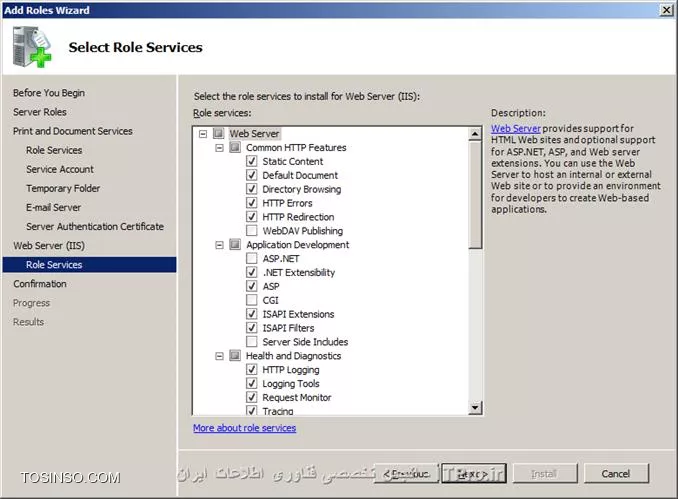Image resolution: width=678 pixels, height=499 pixels.
Task: Close the Add Roles Wizard window
Action: click(666, 10)
